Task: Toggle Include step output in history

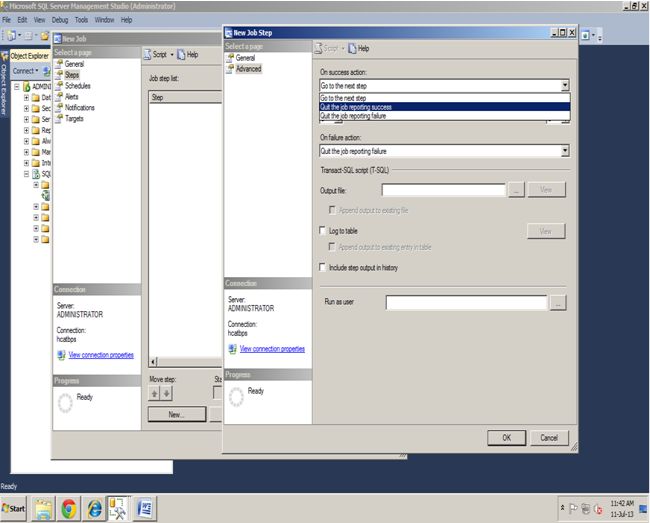Action: [323, 267]
